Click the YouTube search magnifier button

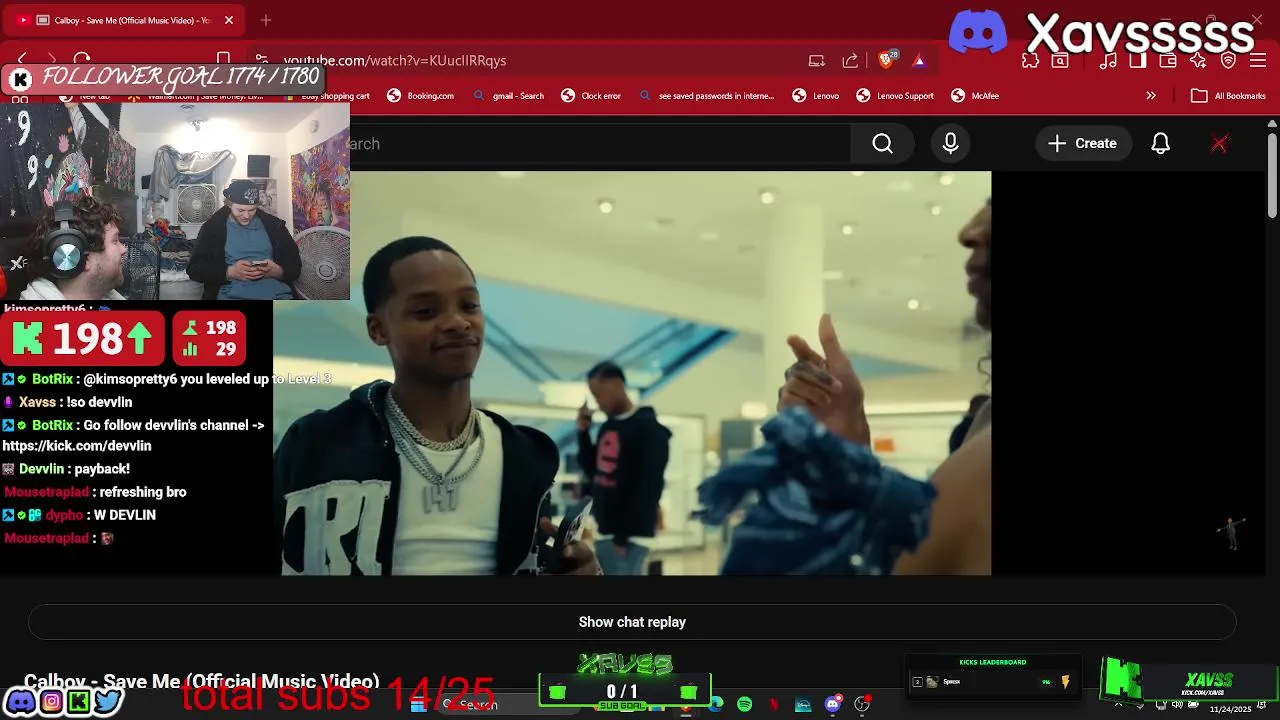pyautogui.click(x=882, y=144)
